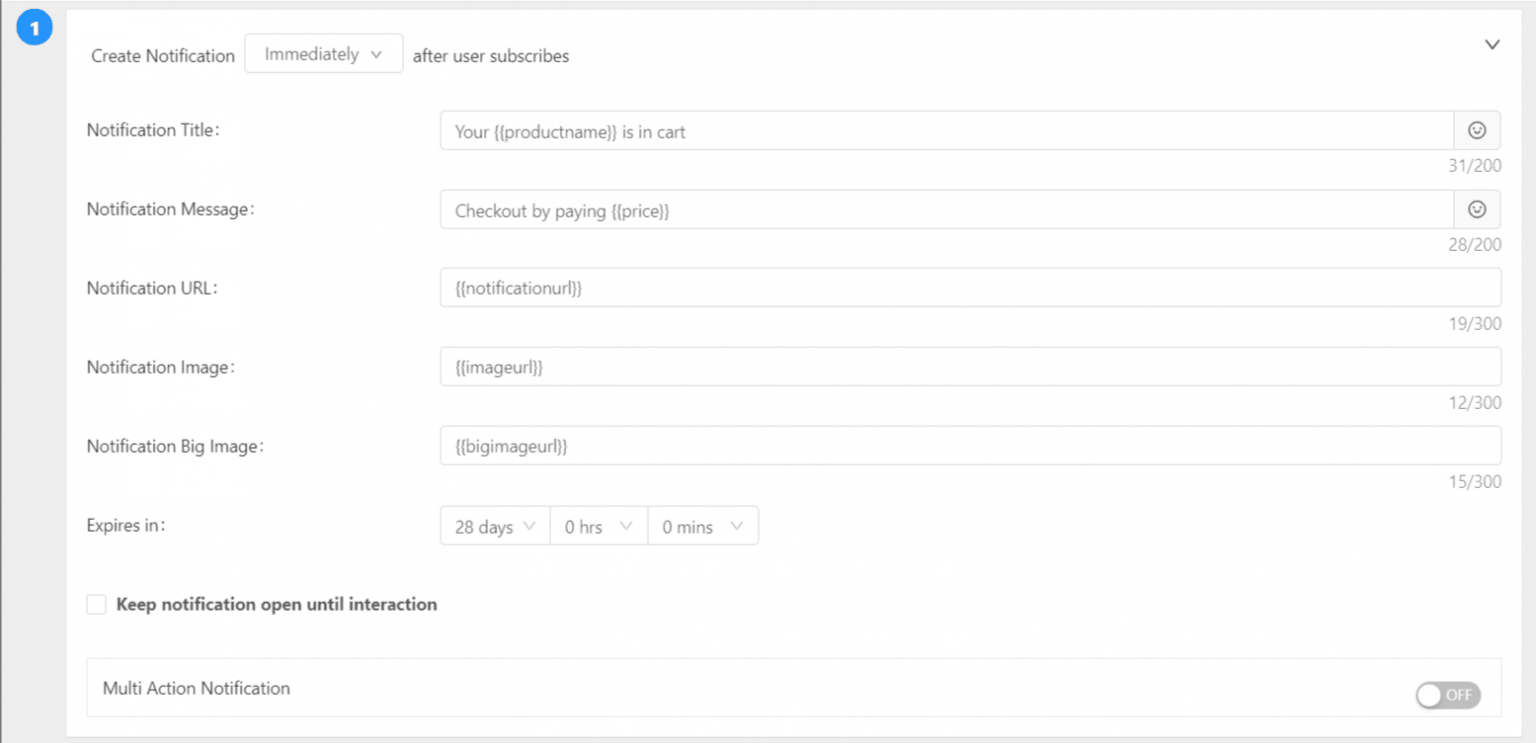Toggle Multi Action Notification off switch
Viewport: 1536px width, 743px height.
pyautogui.click(x=1448, y=695)
